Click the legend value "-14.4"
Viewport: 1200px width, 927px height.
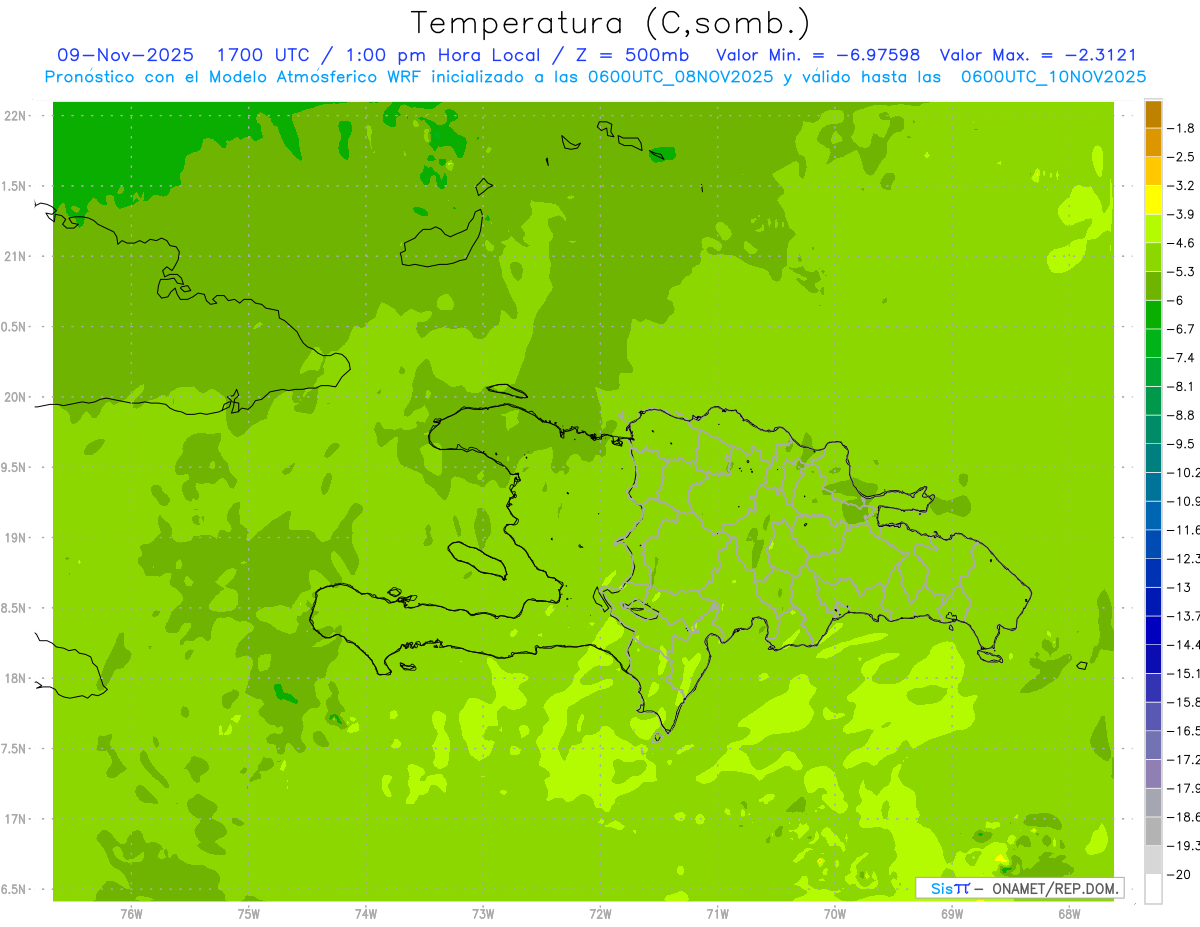(x=1184, y=644)
